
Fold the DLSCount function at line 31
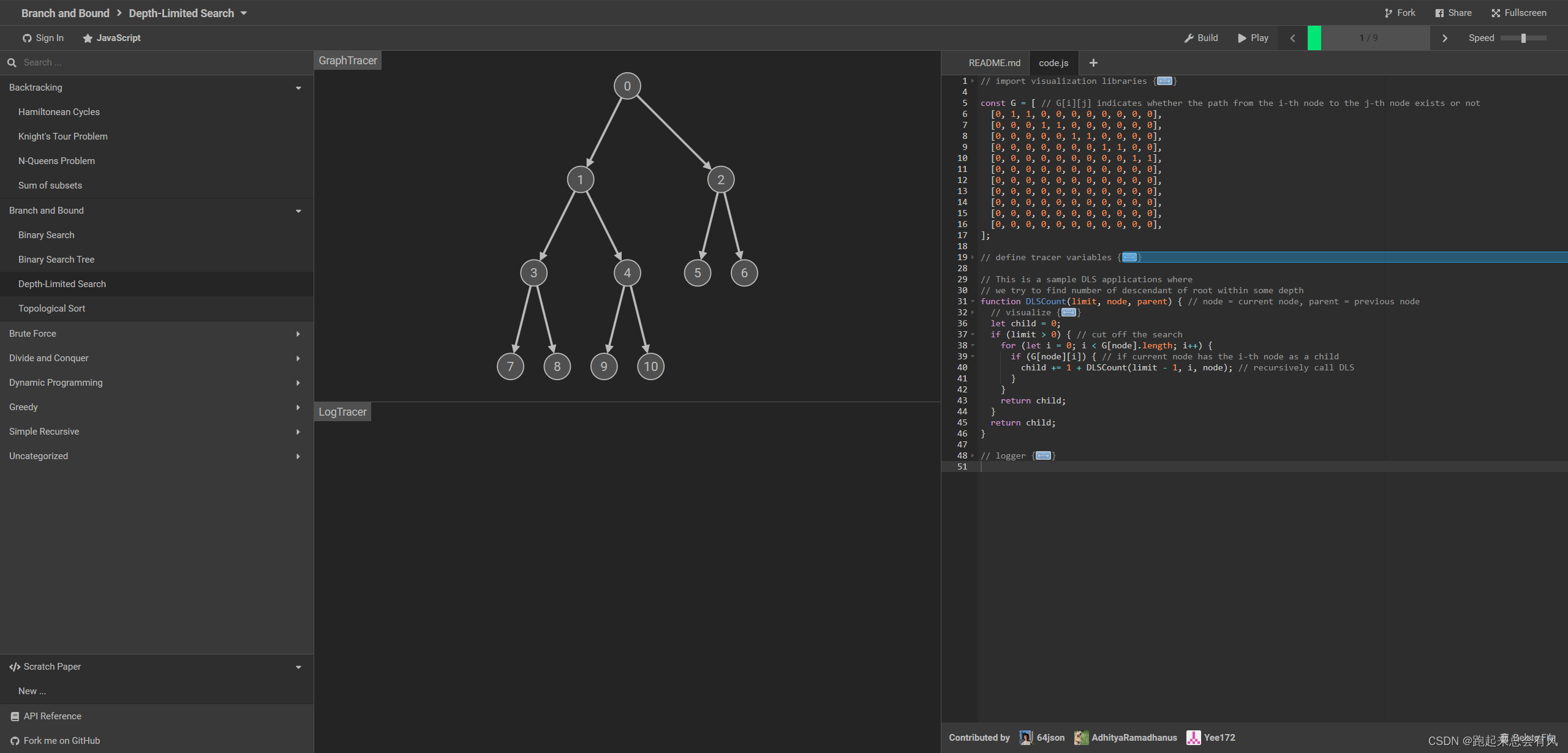[x=973, y=301]
